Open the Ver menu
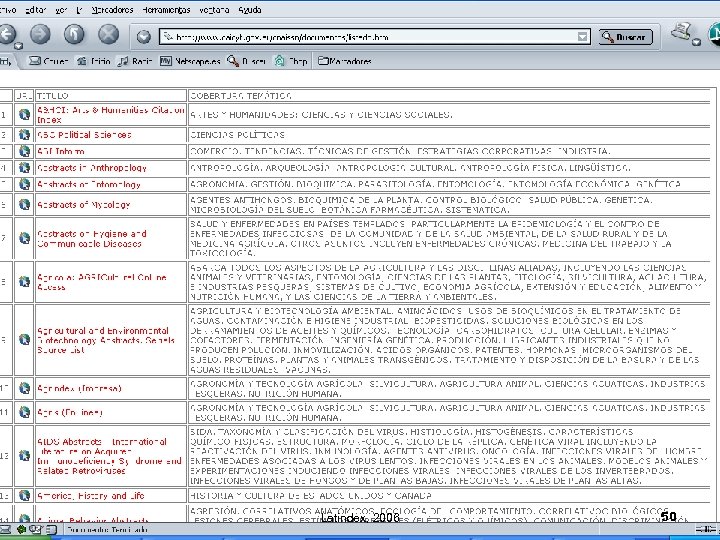 coord(61,10)
